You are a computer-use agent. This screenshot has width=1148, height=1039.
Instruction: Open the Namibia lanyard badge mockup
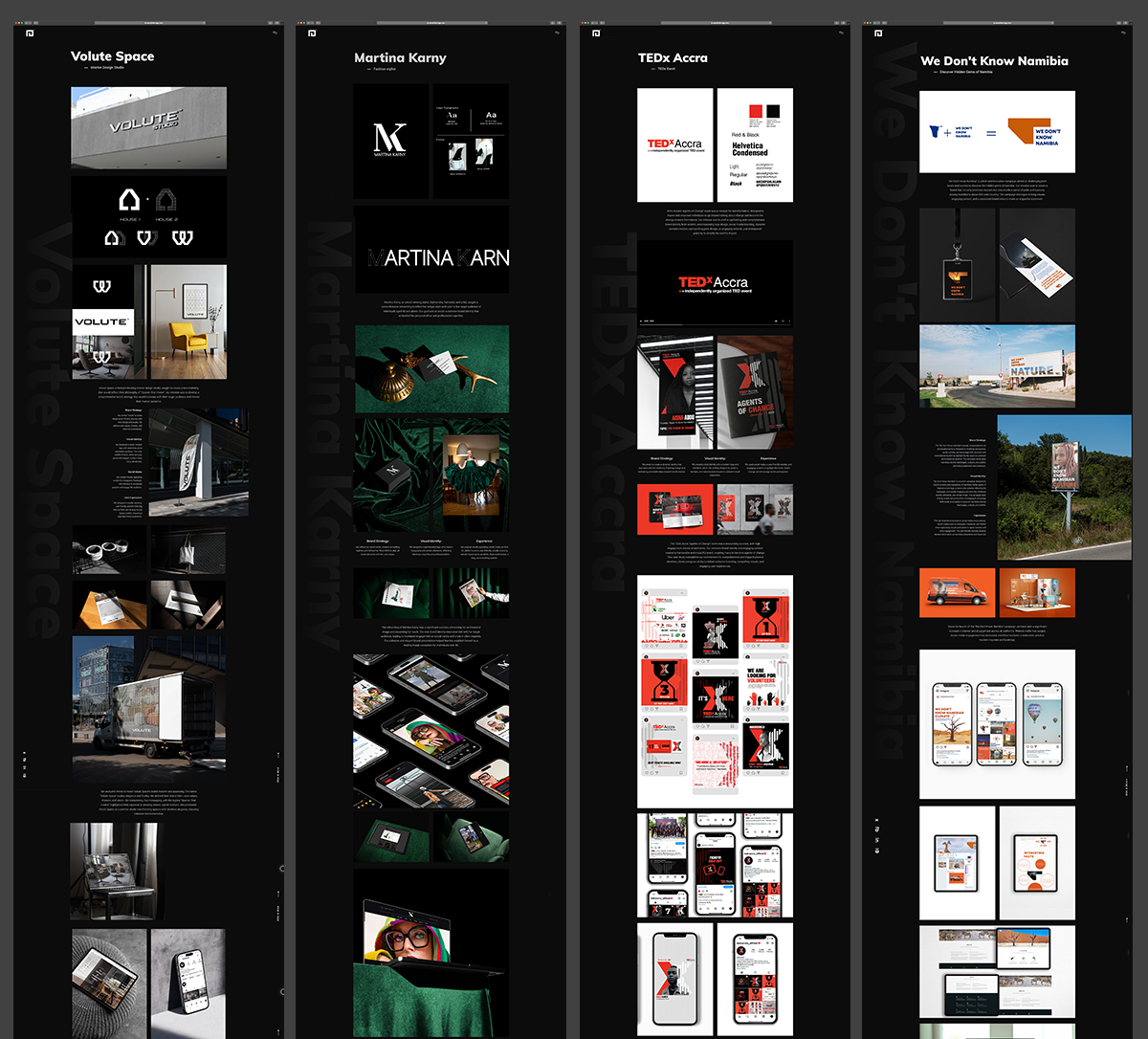957,264
